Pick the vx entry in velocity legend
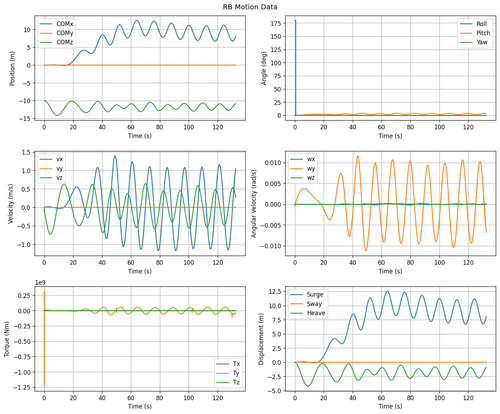This screenshot has width=500, height=414. (x=52, y=159)
